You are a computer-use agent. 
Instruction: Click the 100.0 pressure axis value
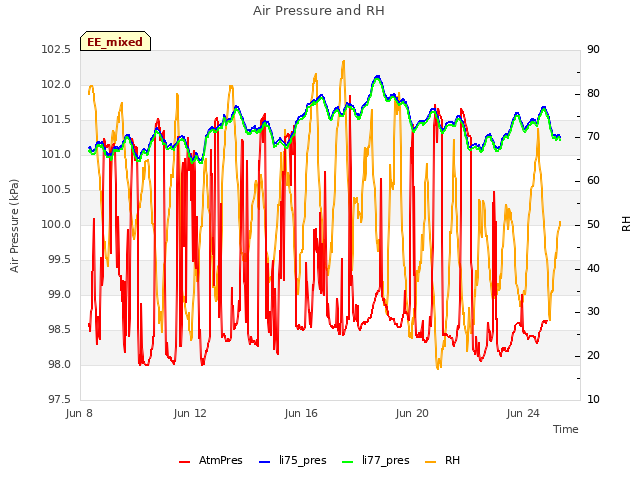(56, 224)
